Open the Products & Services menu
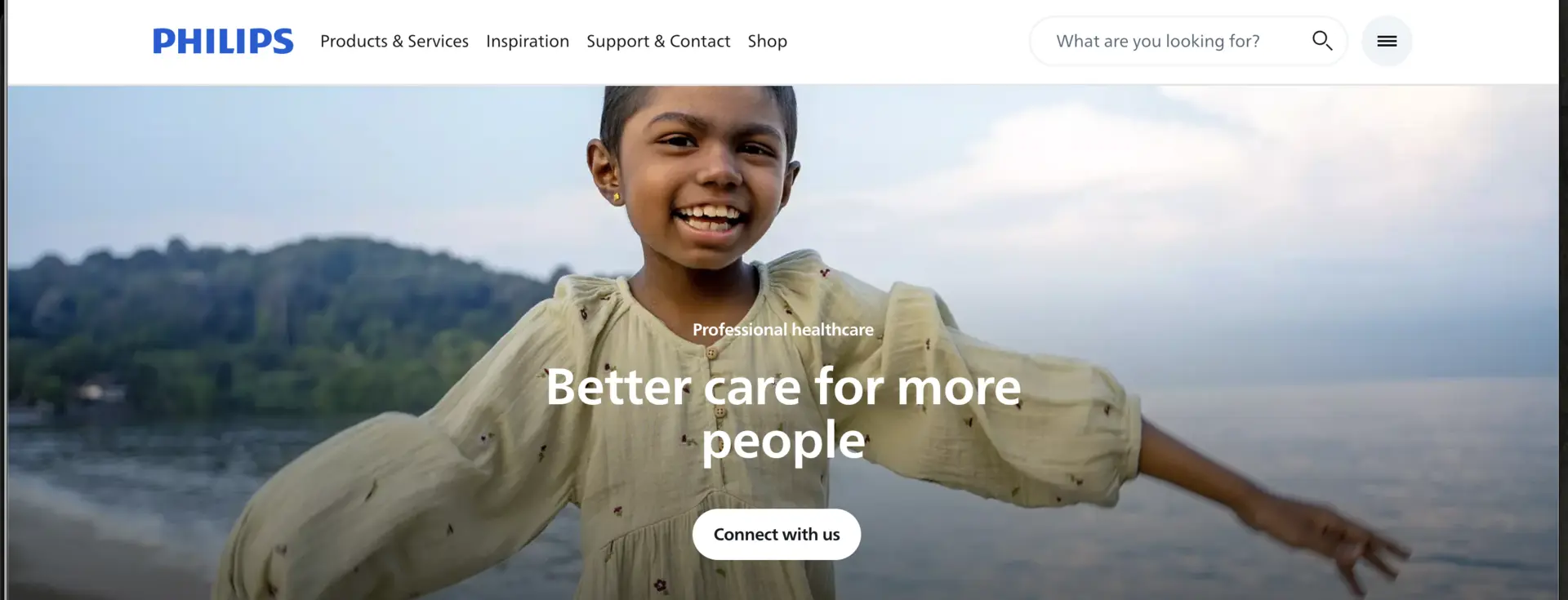1568x600 pixels. click(x=394, y=41)
